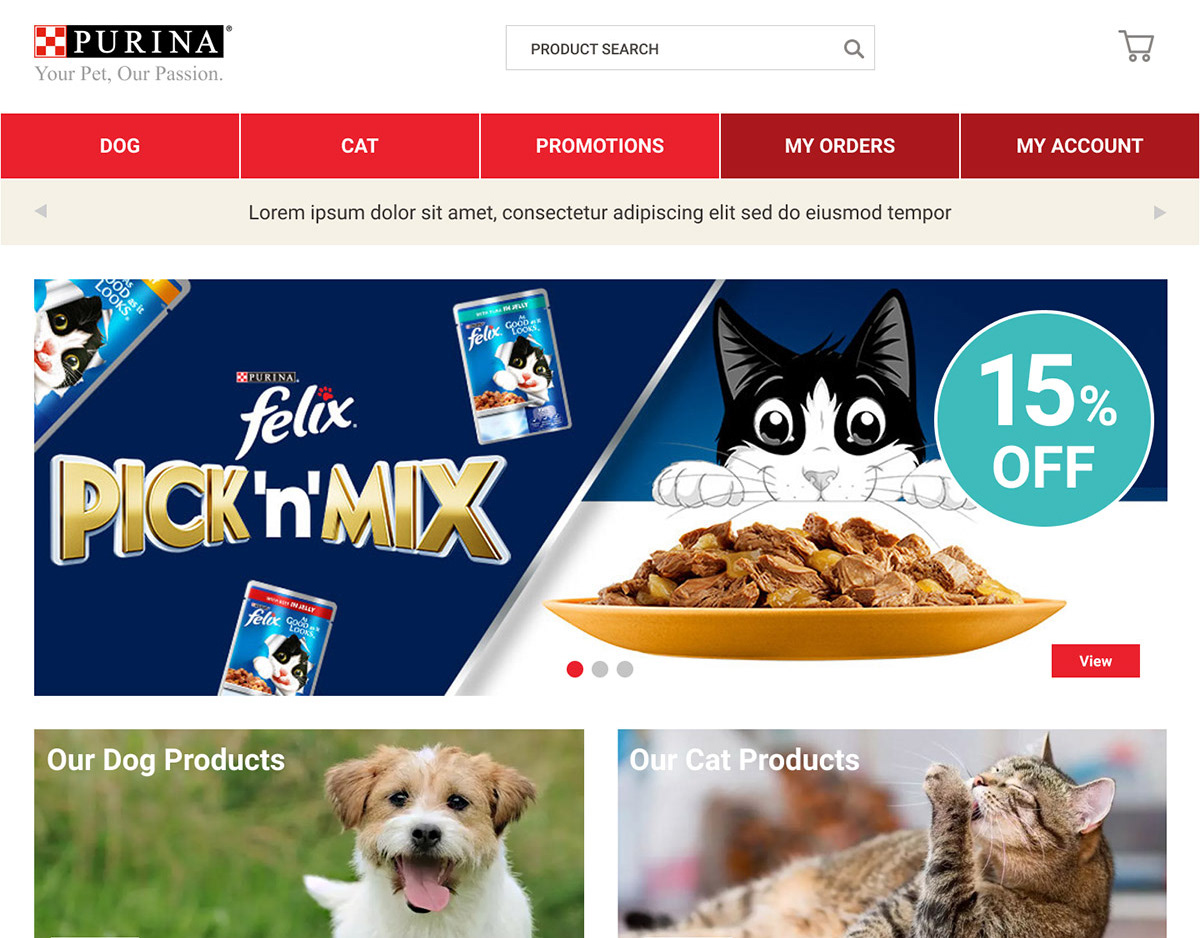Click the 15% OFF teal badge

pyautogui.click(x=1044, y=419)
